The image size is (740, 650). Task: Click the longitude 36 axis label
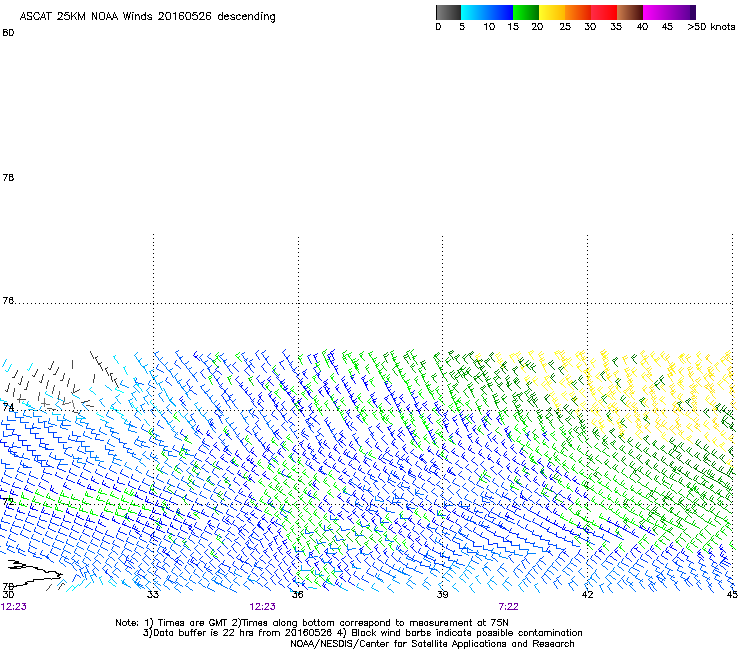pos(297,595)
